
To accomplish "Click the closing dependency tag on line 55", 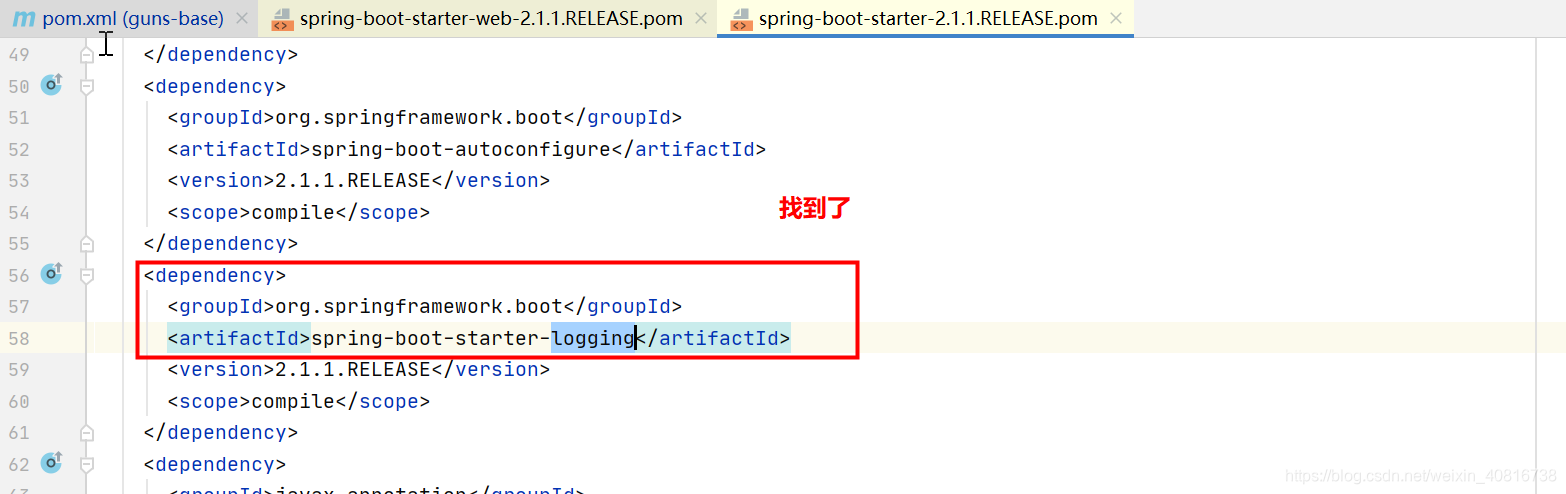I will pyautogui.click(x=221, y=243).
